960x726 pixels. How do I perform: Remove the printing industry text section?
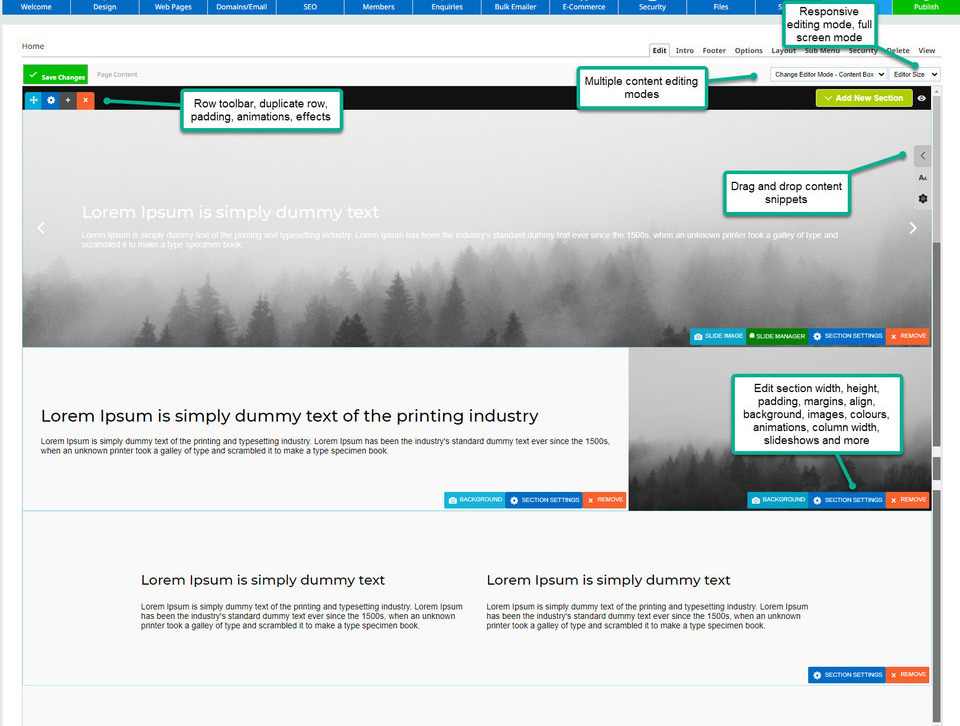point(604,500)
